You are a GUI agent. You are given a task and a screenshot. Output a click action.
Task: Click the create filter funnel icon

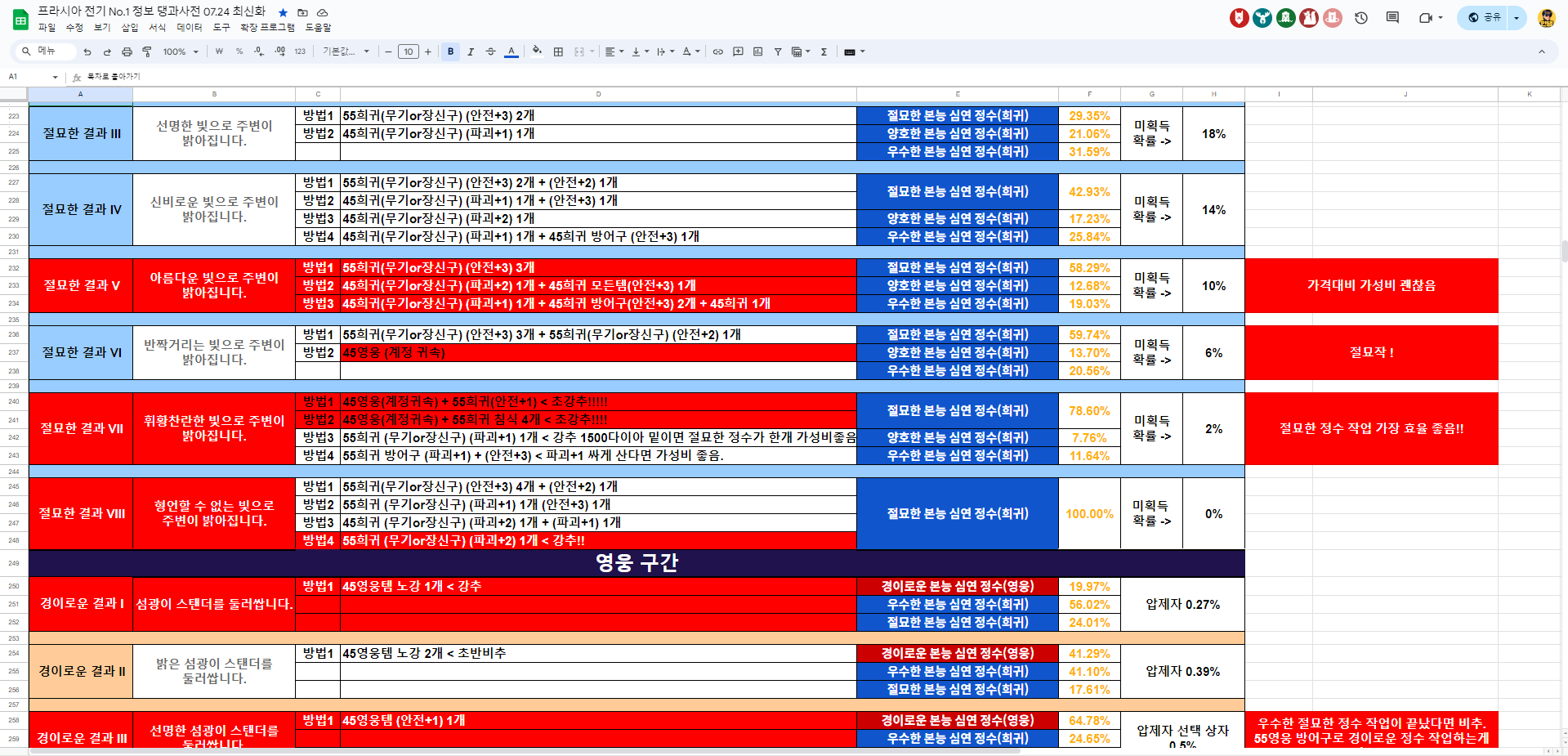pos(777,51)
